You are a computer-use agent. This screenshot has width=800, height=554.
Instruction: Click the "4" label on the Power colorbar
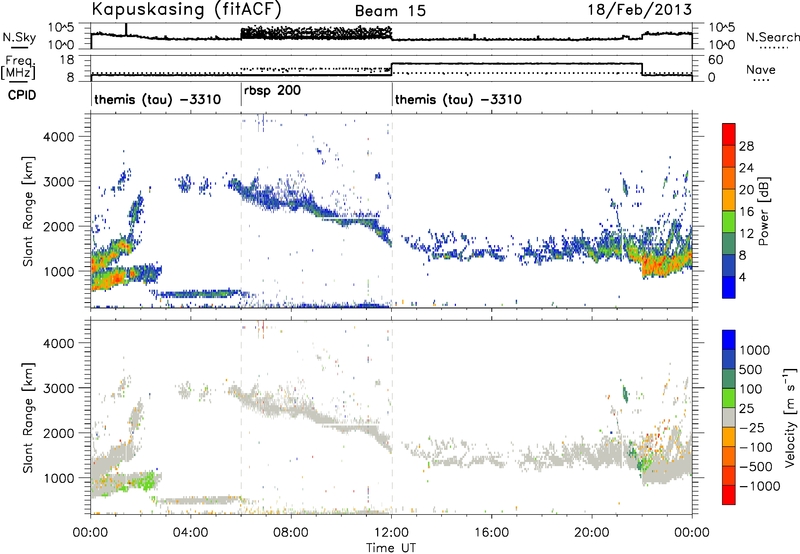(x=743, y=278)
